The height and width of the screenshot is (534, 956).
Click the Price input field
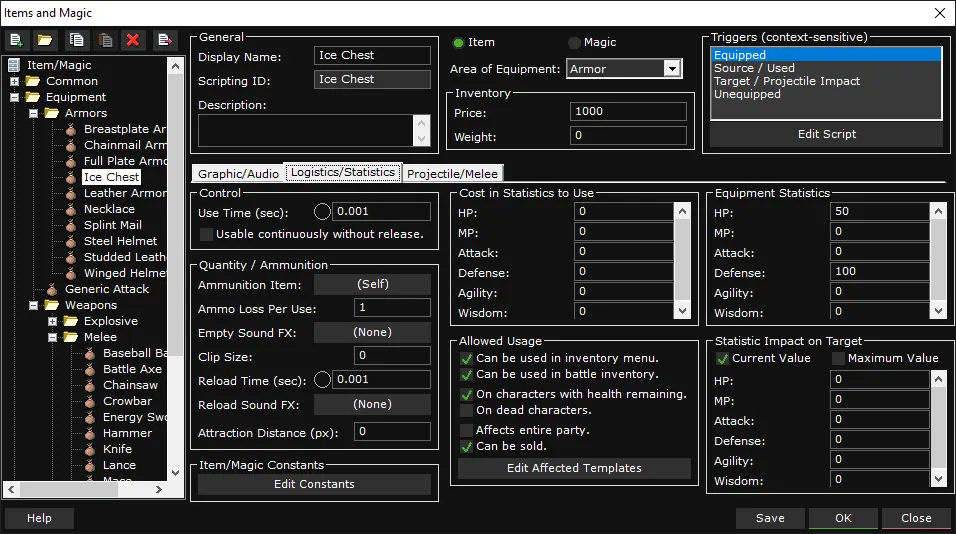[628, 112]
